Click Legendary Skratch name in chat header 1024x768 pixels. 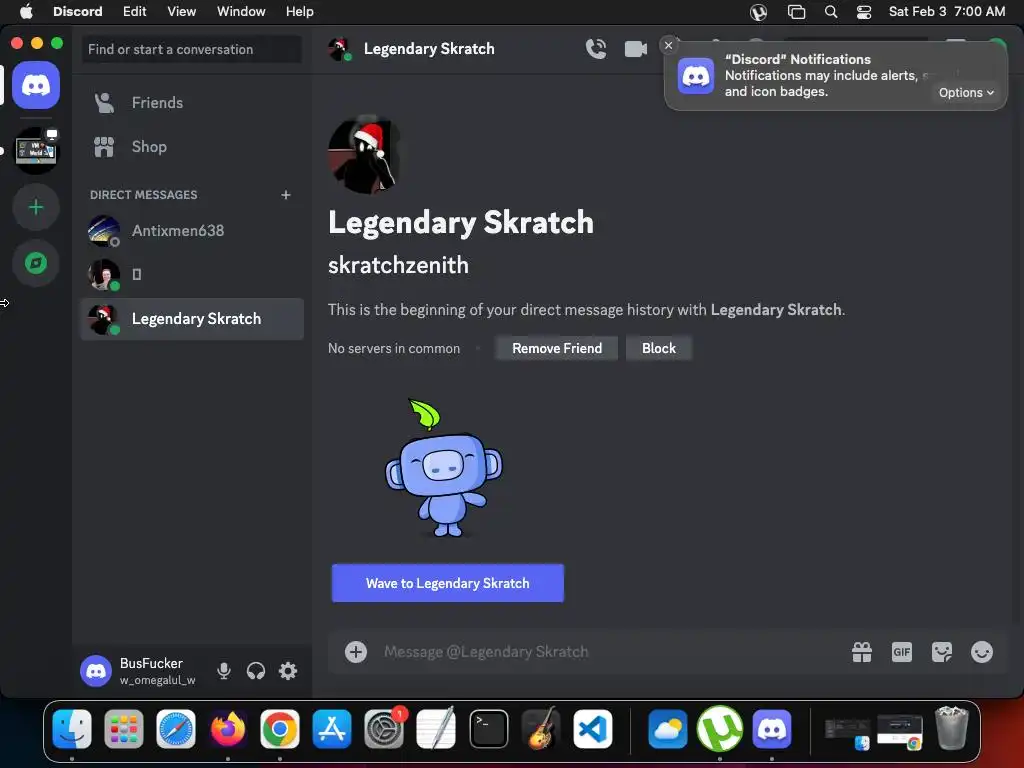(x=429, y=49)
